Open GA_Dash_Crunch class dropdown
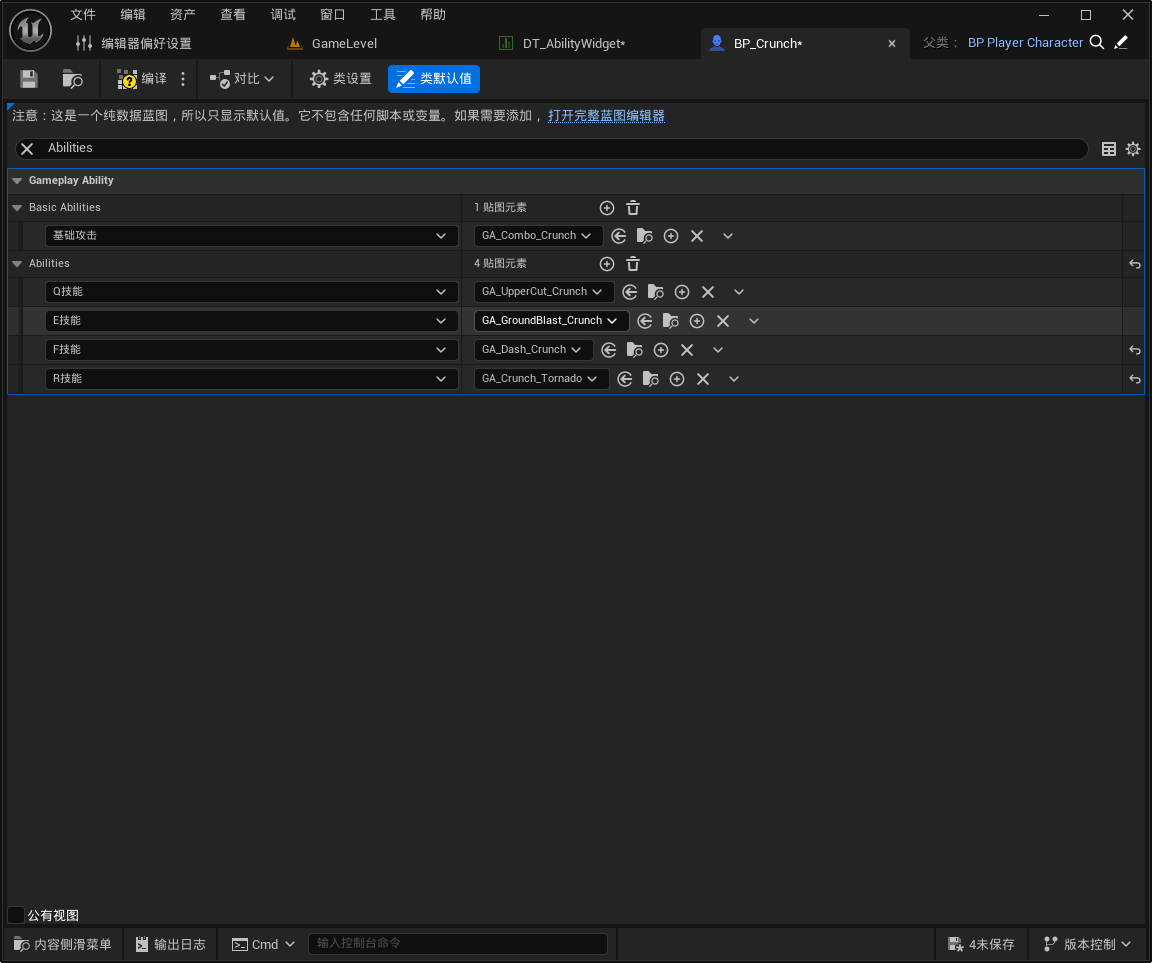Viewport: 1152px width, 963px height. 533,350
